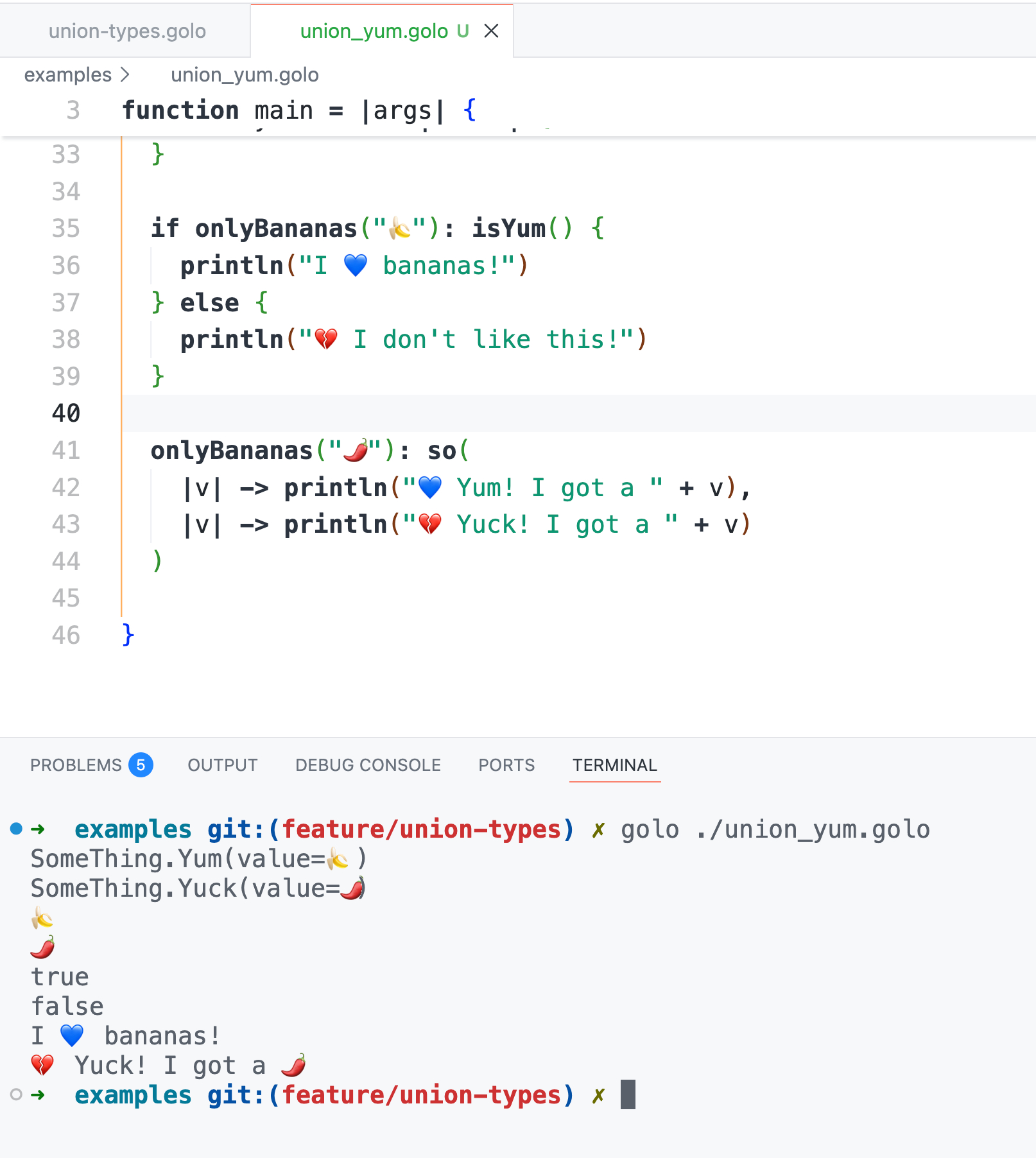
Task: Select the union_yum.golo editor tab
Action: pyautogui.click(x=374, y=31)
